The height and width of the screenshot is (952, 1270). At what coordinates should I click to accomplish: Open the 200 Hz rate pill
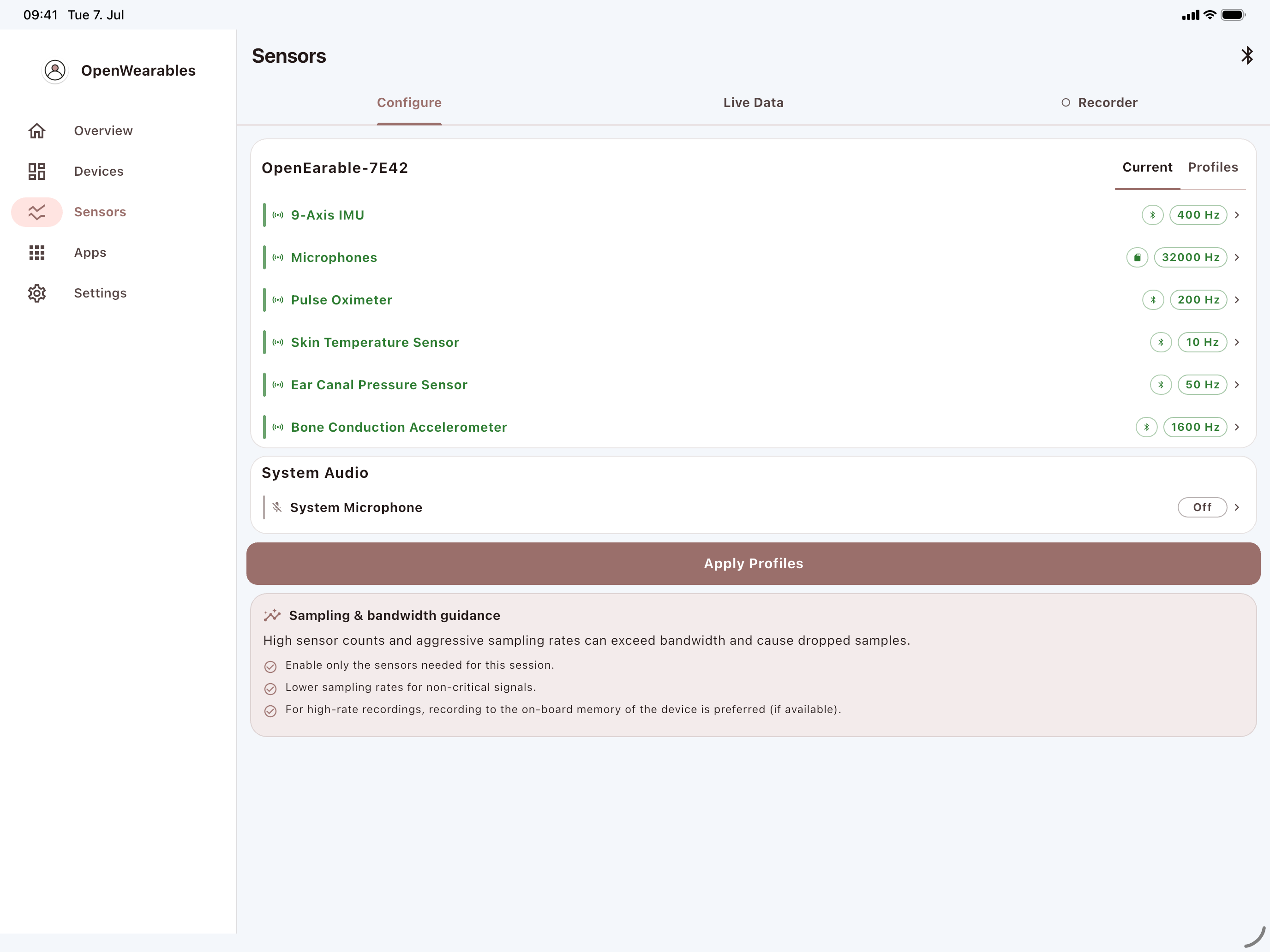point(1199,300)
